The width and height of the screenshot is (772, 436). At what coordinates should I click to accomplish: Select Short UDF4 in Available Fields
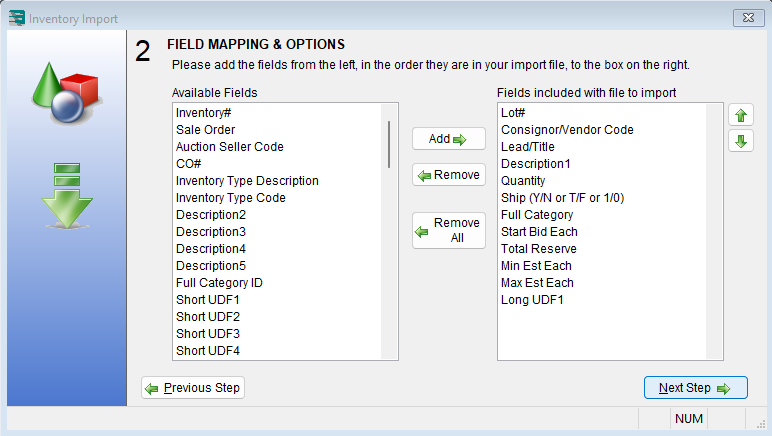[278, 350]
